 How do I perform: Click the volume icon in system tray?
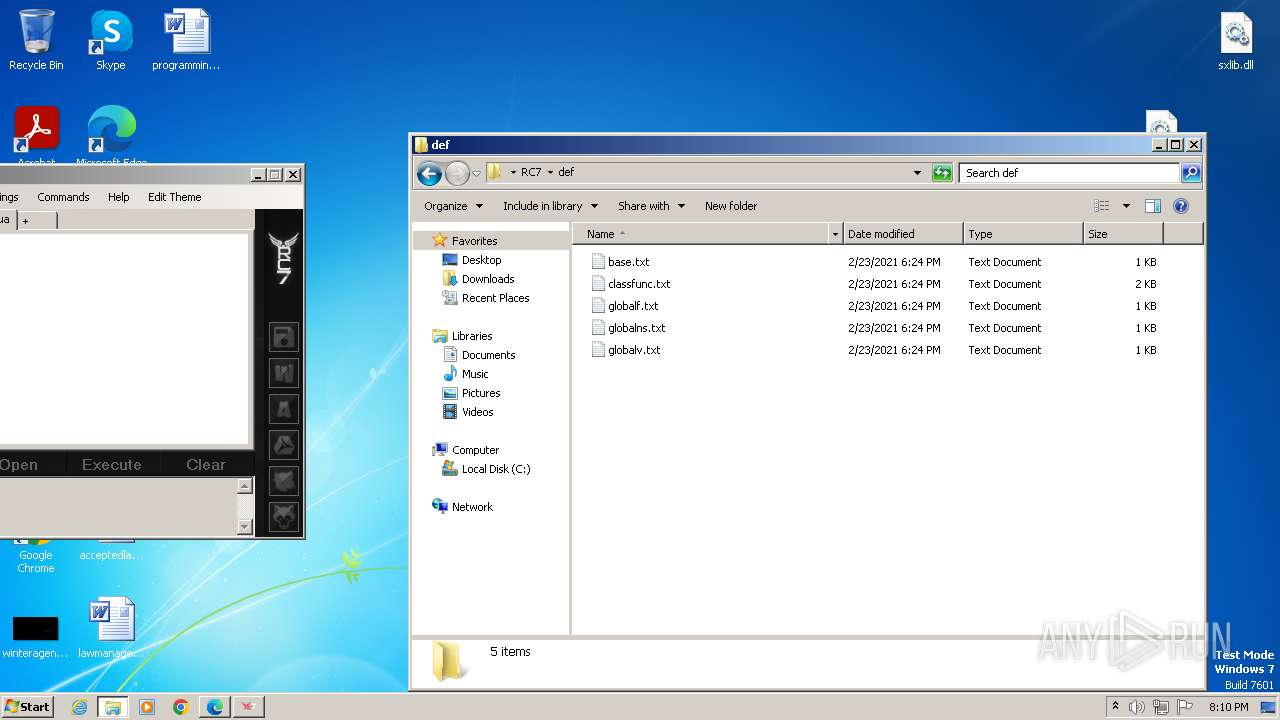click(1136, 707)
